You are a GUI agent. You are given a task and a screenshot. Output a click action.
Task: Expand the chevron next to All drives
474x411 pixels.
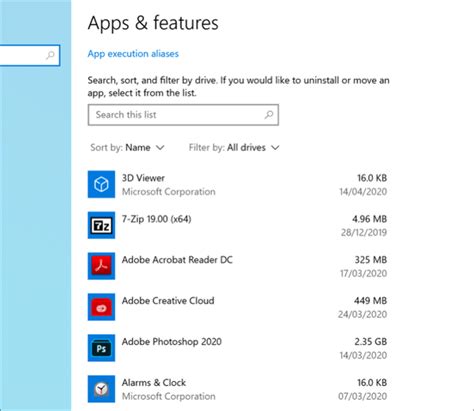275,148
